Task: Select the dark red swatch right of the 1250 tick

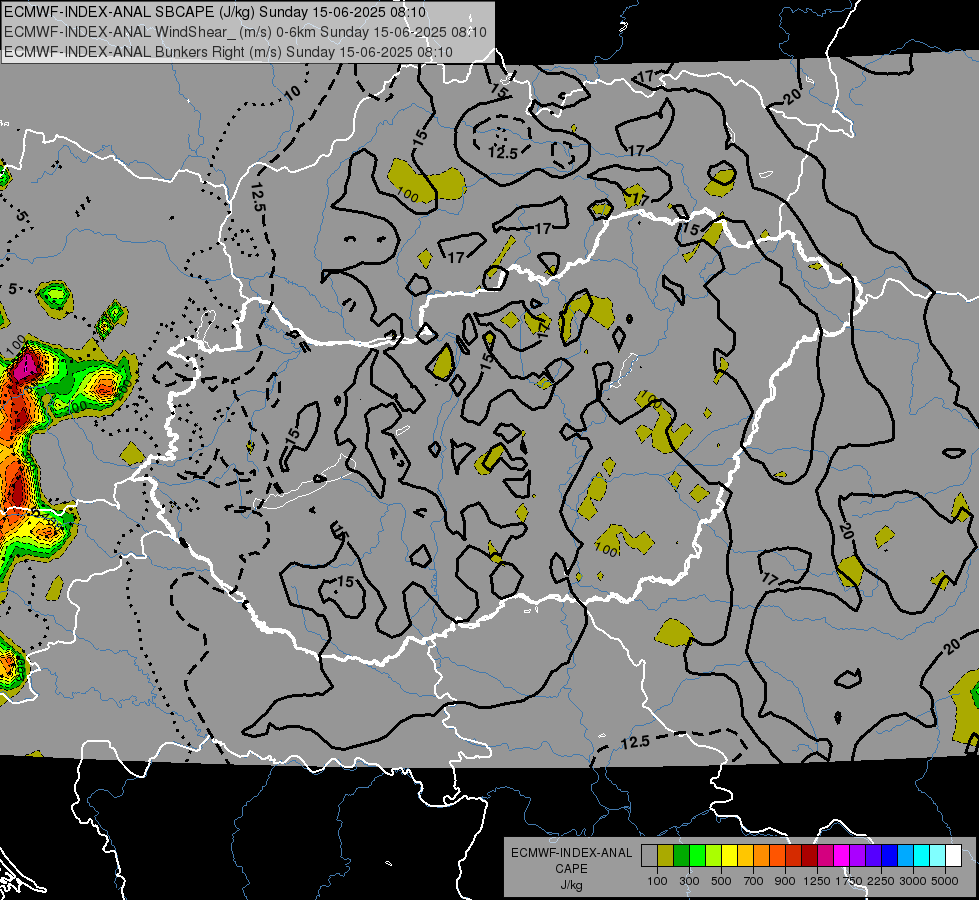Action: click(x=810, y=856)
